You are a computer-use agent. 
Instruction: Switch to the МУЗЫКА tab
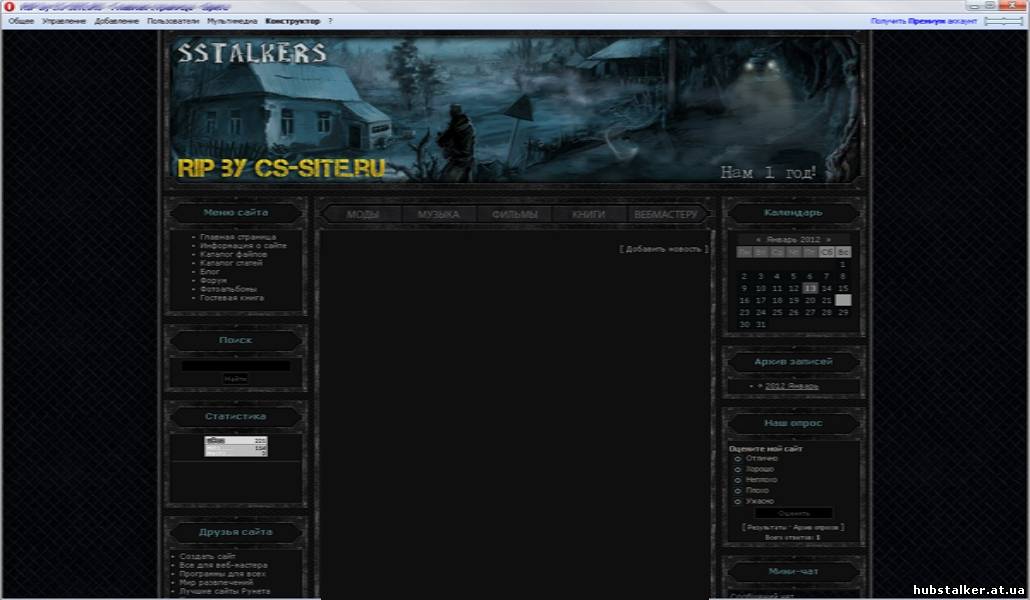coord(438,214)
